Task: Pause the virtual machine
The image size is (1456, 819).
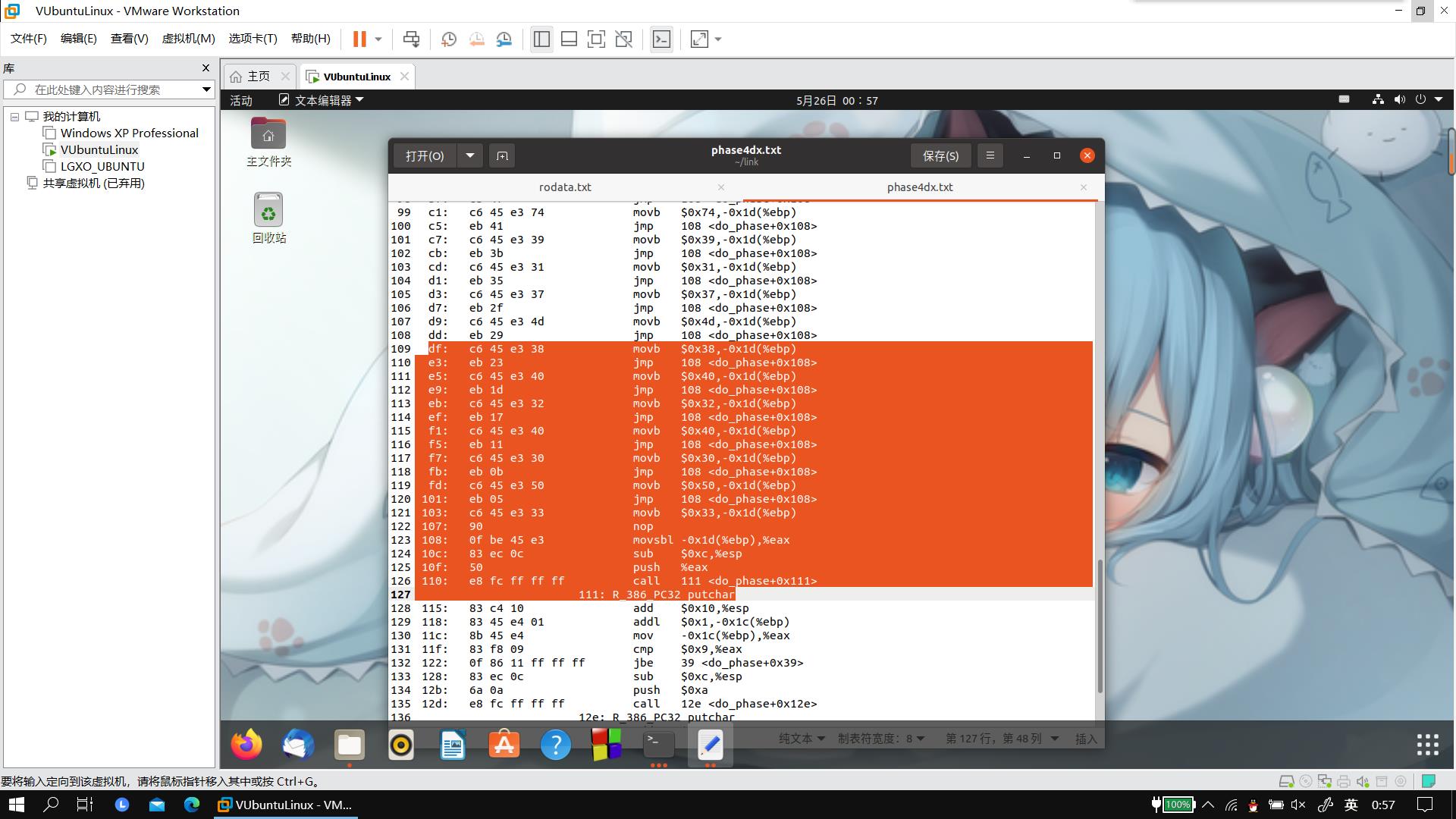Action: (x=359, y=39)
